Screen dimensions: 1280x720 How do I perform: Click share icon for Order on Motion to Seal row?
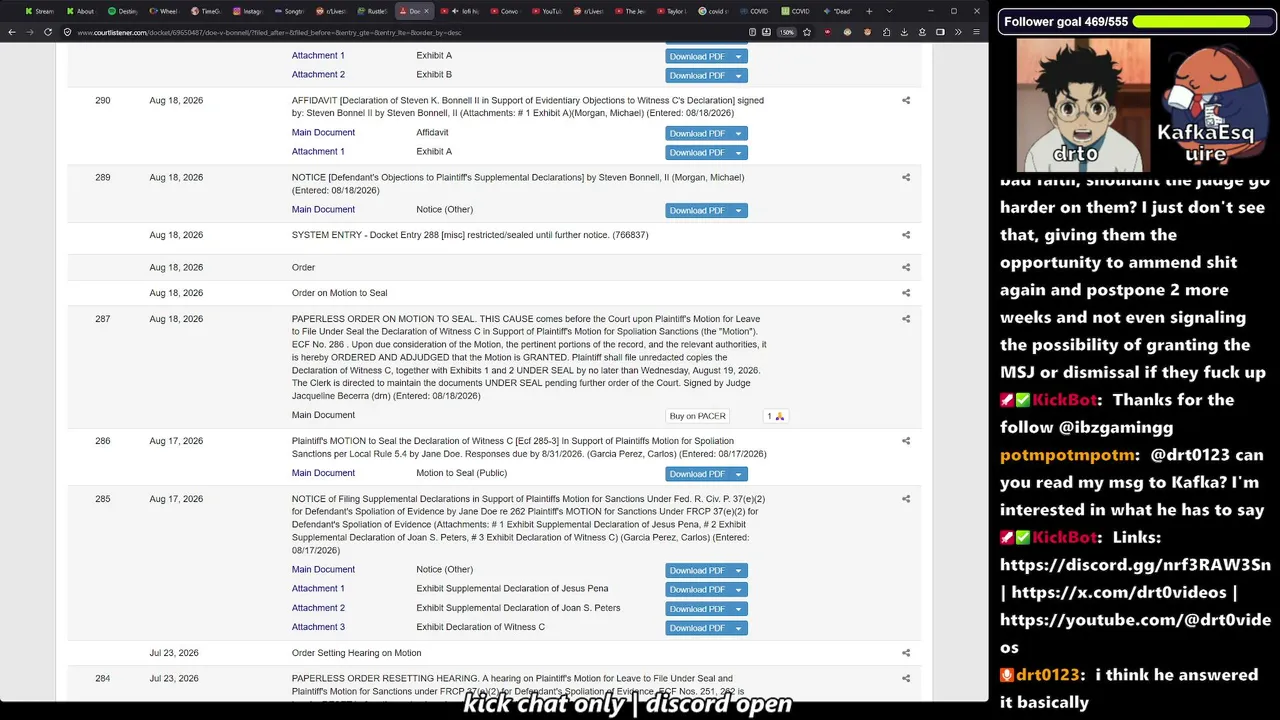click(x=906, y=293)
